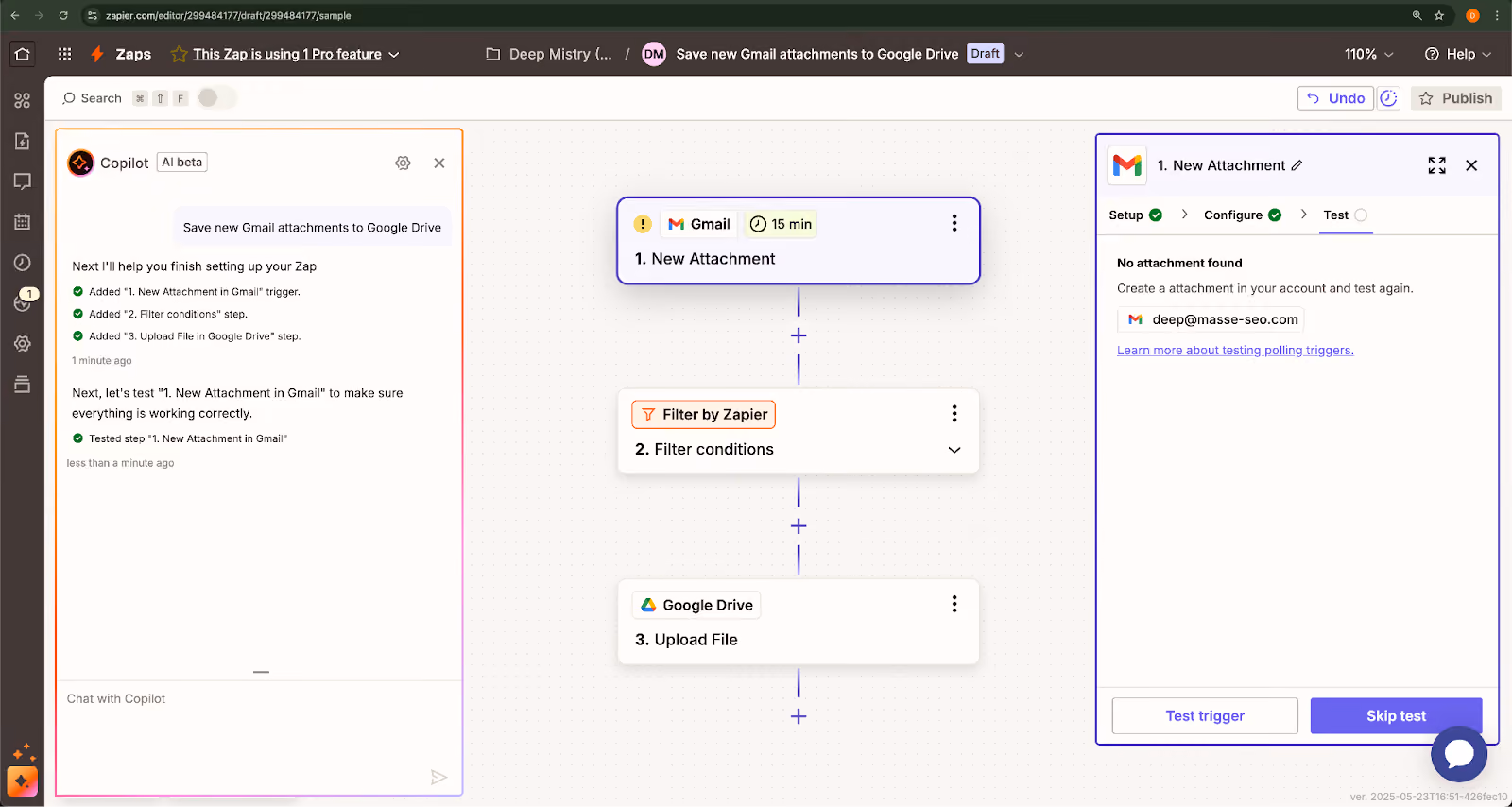Select the Gmail app chip on trigger step
1512x807 pixels.
[699, 224]
